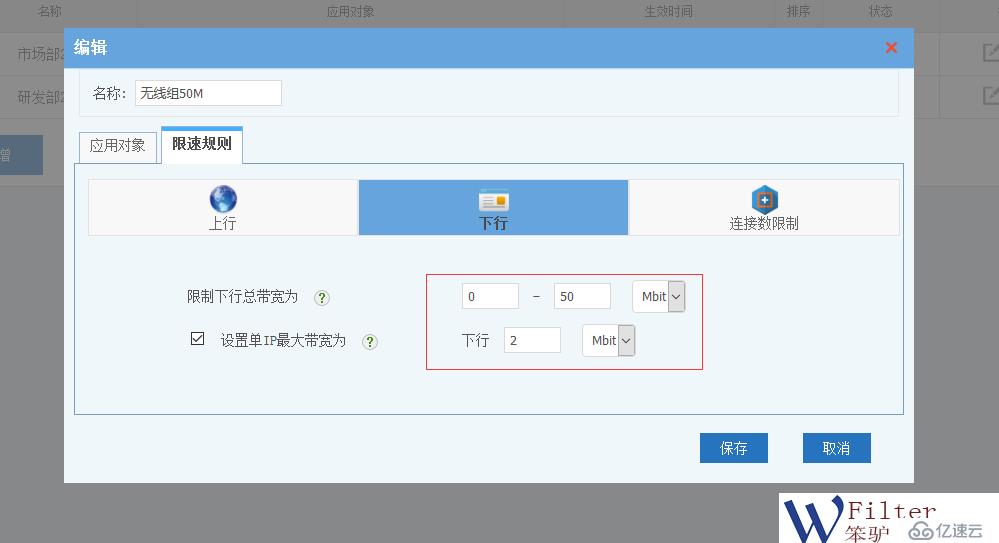Click the 连接数限制 cube icon

764,198
